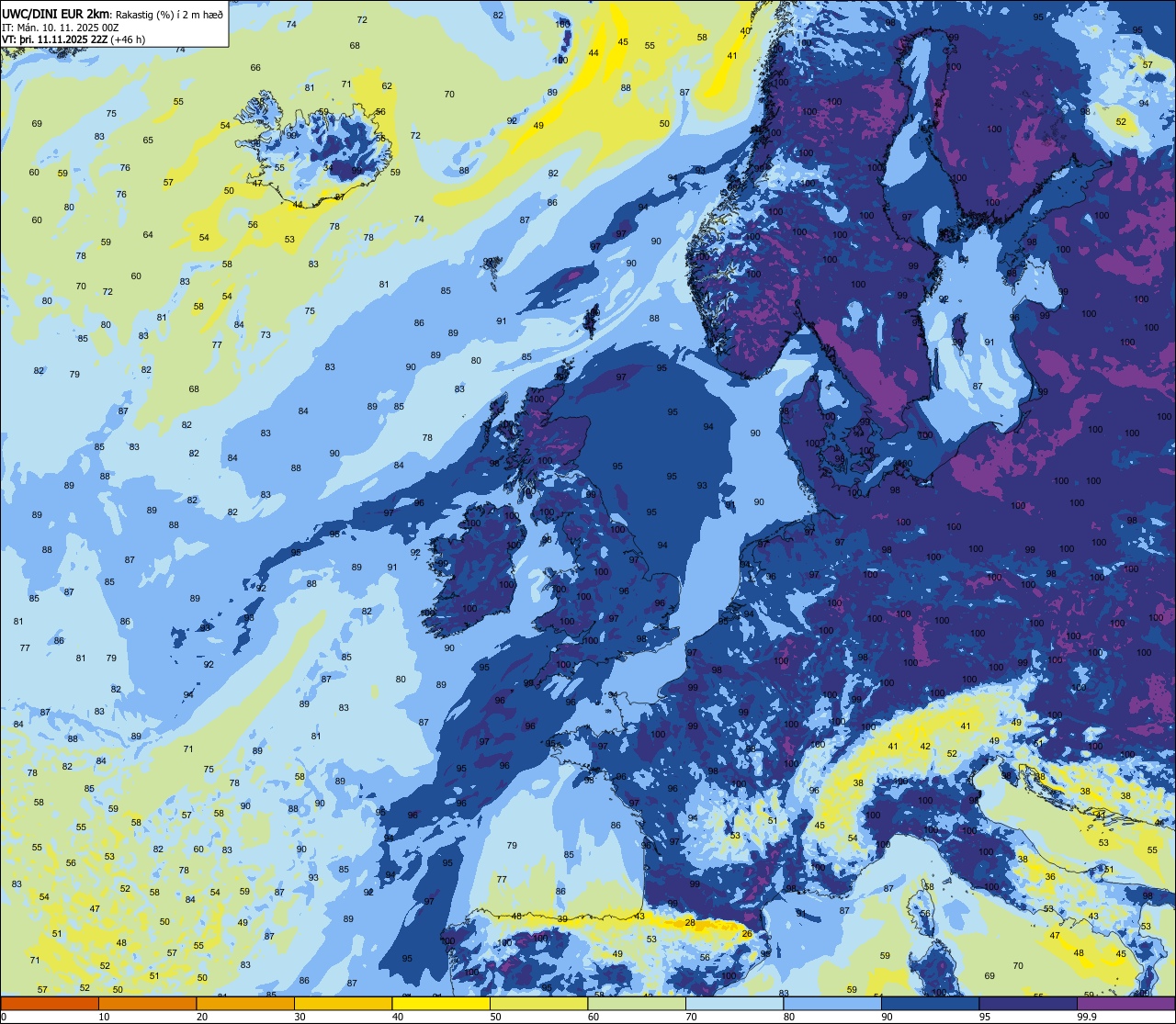Click the 70–80 pale blue legend swatch
This screenshot has height=1024, width=1176.
click(734, 1003)
